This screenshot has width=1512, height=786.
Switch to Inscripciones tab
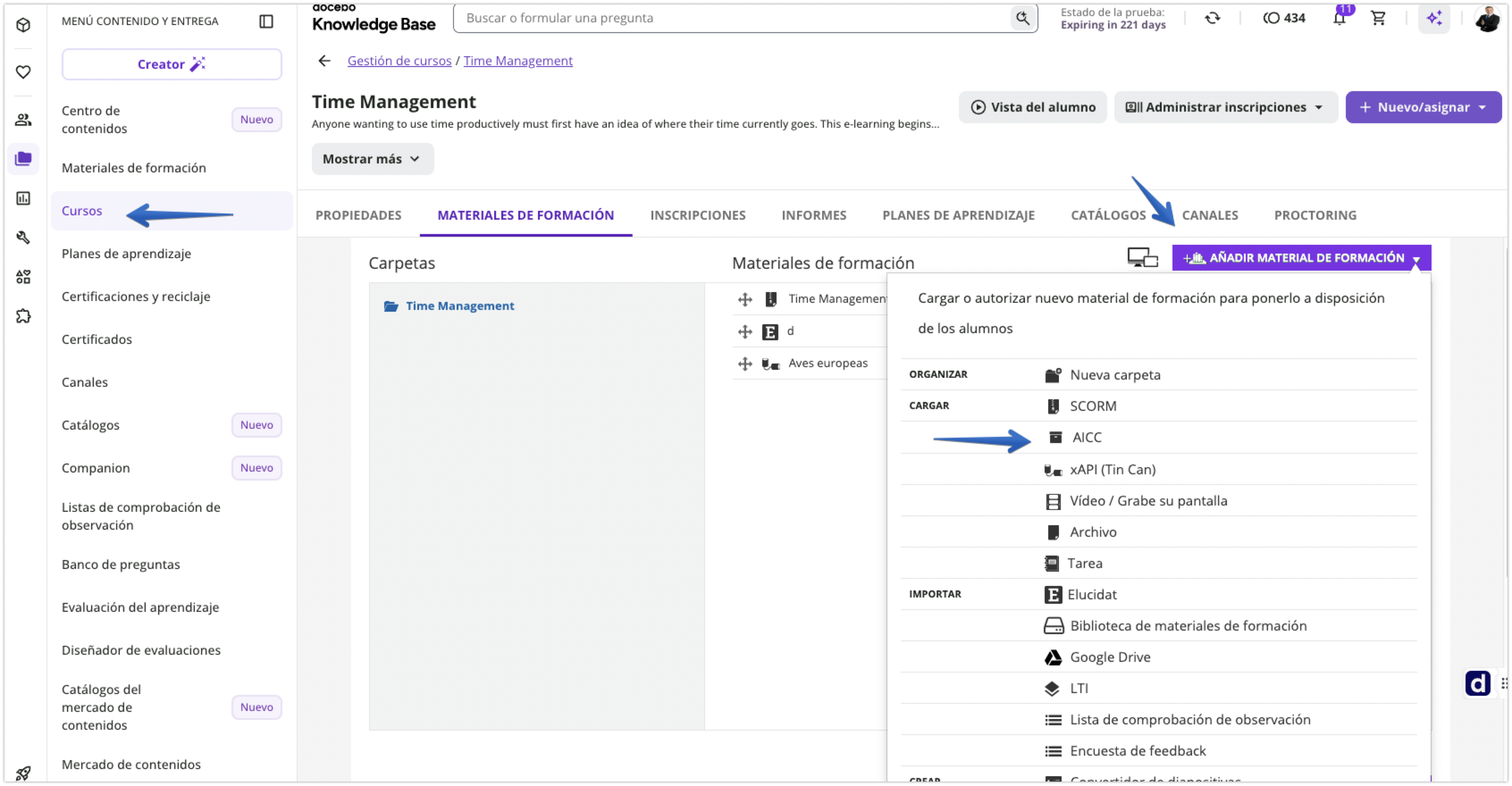pyautogui.click(x=697, y=215)
